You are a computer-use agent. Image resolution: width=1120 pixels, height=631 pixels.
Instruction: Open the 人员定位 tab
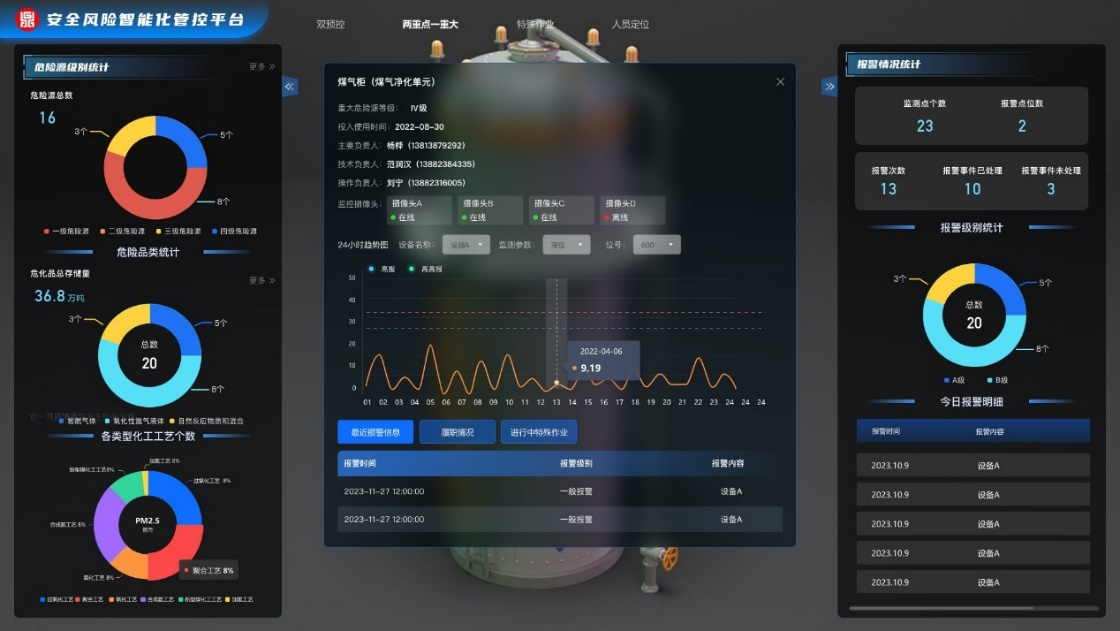630,24
